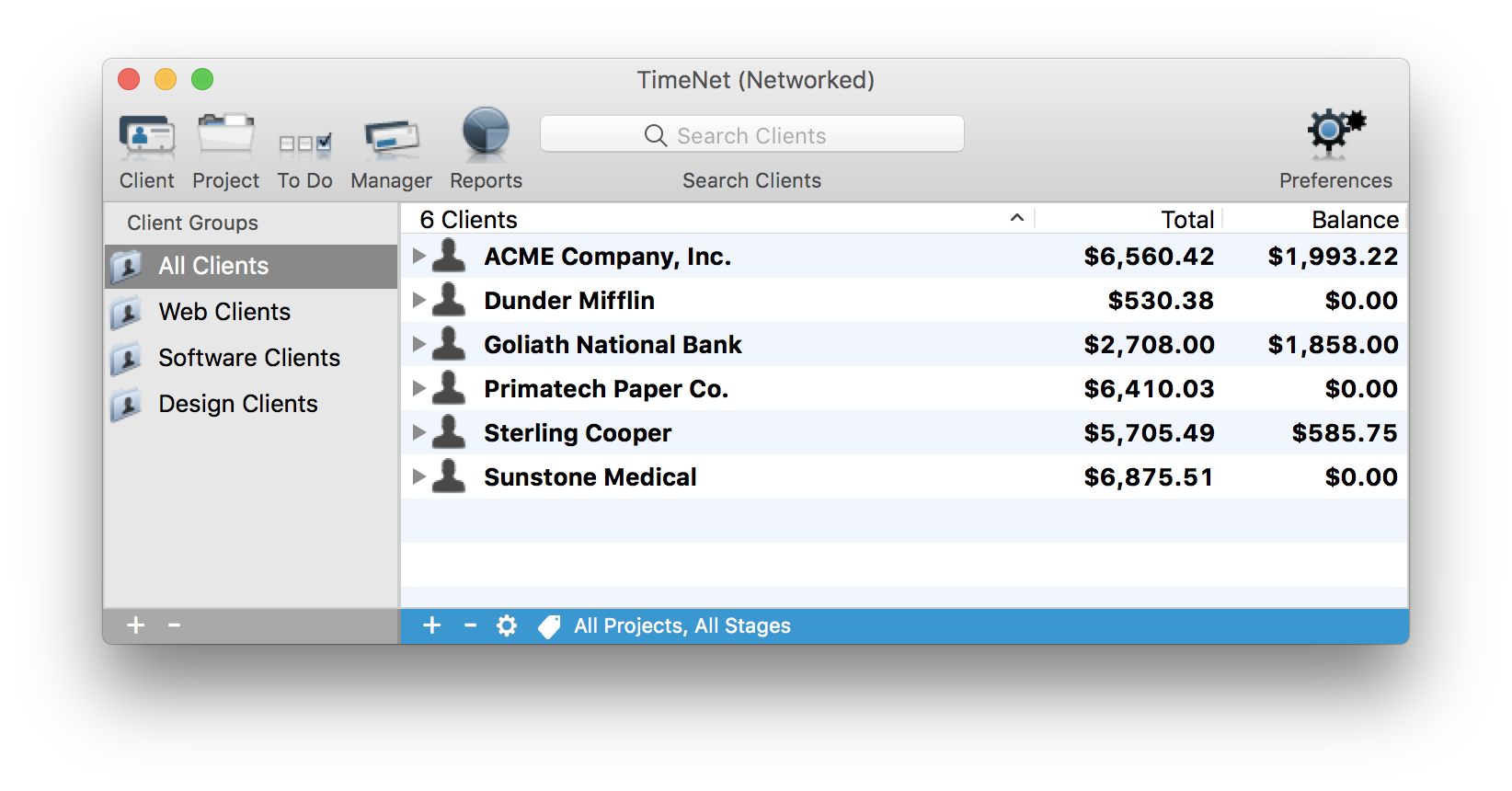Image resolution: width=1512 pixels, height=791 pixels.
Task: Click the $1,858.00 balance value
Action: point(1333,345)
